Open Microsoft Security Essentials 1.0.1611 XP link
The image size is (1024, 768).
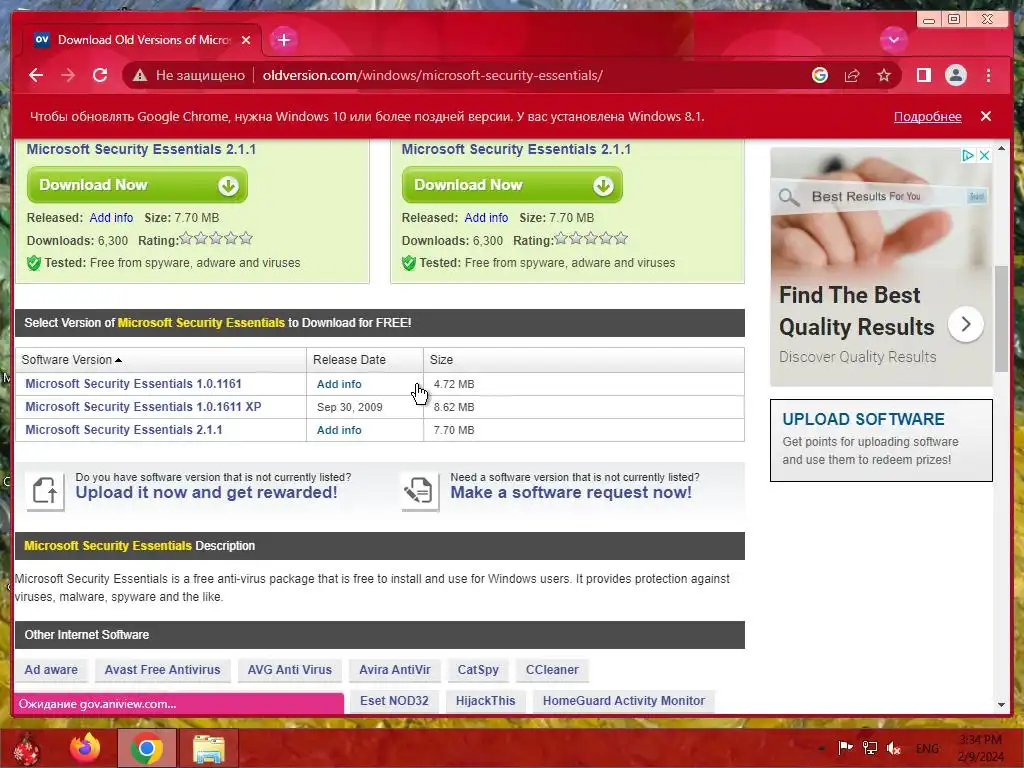[x=143, y=407]
